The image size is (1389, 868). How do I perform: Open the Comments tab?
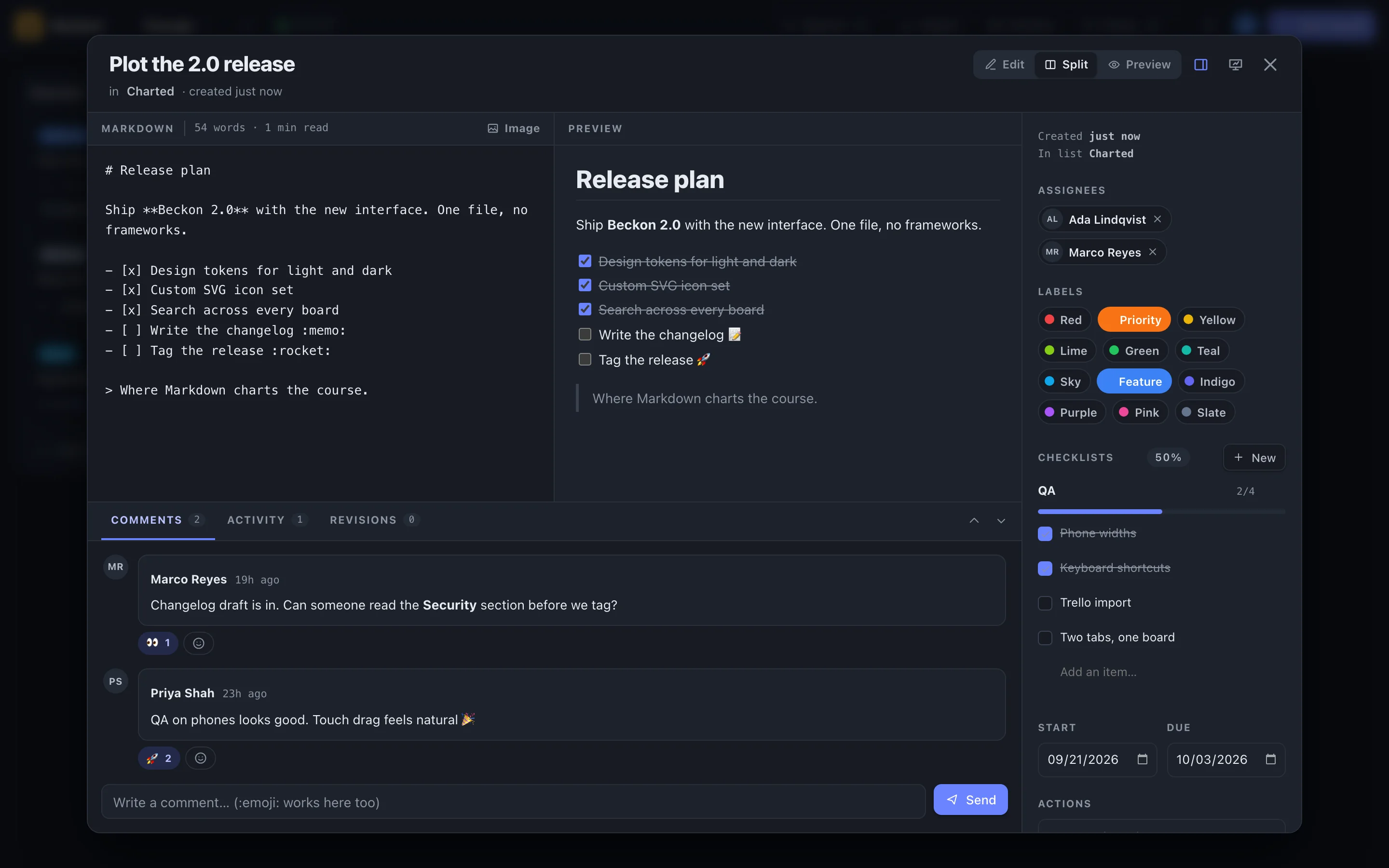(x=158, y=520)
